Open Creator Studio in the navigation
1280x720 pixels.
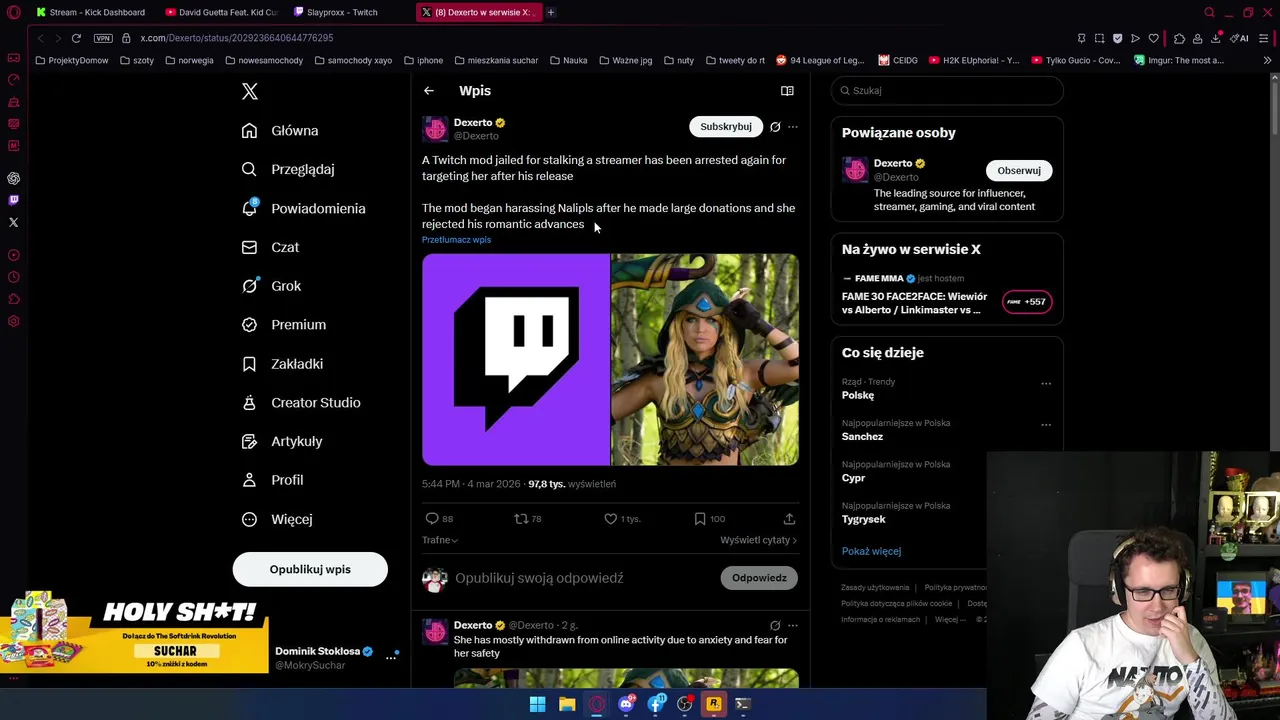(x=302, y=403)
